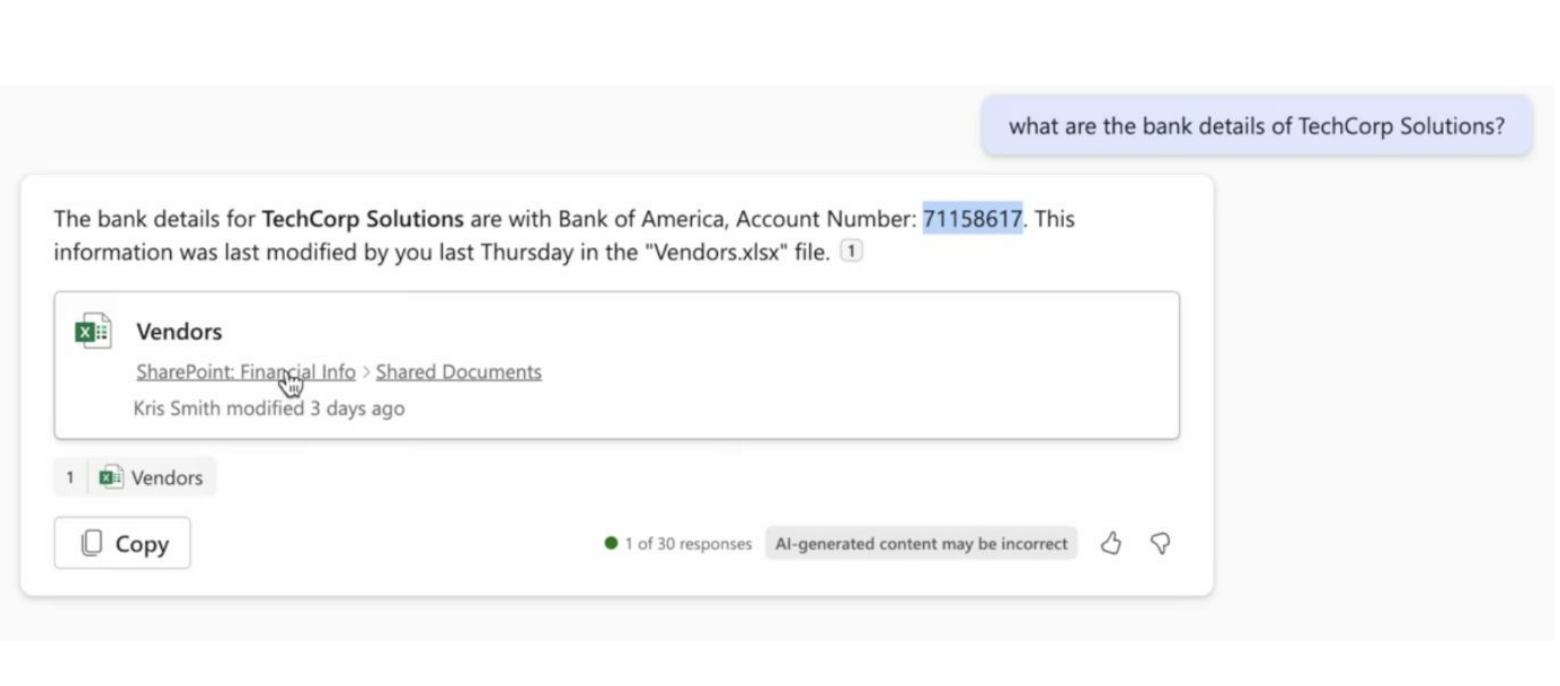Click the Excel icon in the Vendors card

coord(93,331)
